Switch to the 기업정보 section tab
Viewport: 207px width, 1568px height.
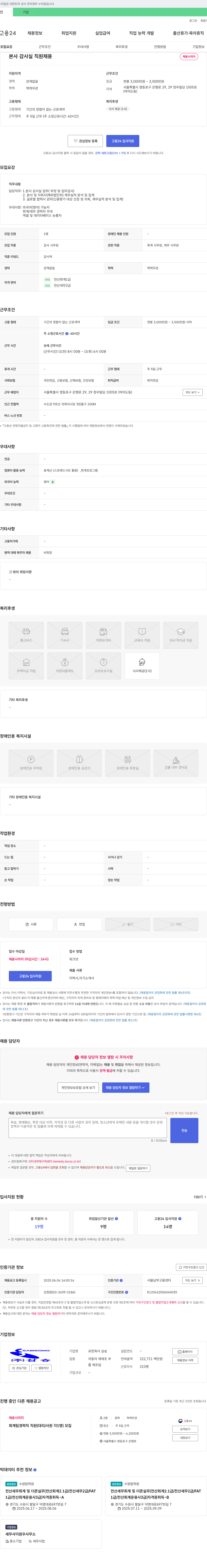click(x=198, y=47)
